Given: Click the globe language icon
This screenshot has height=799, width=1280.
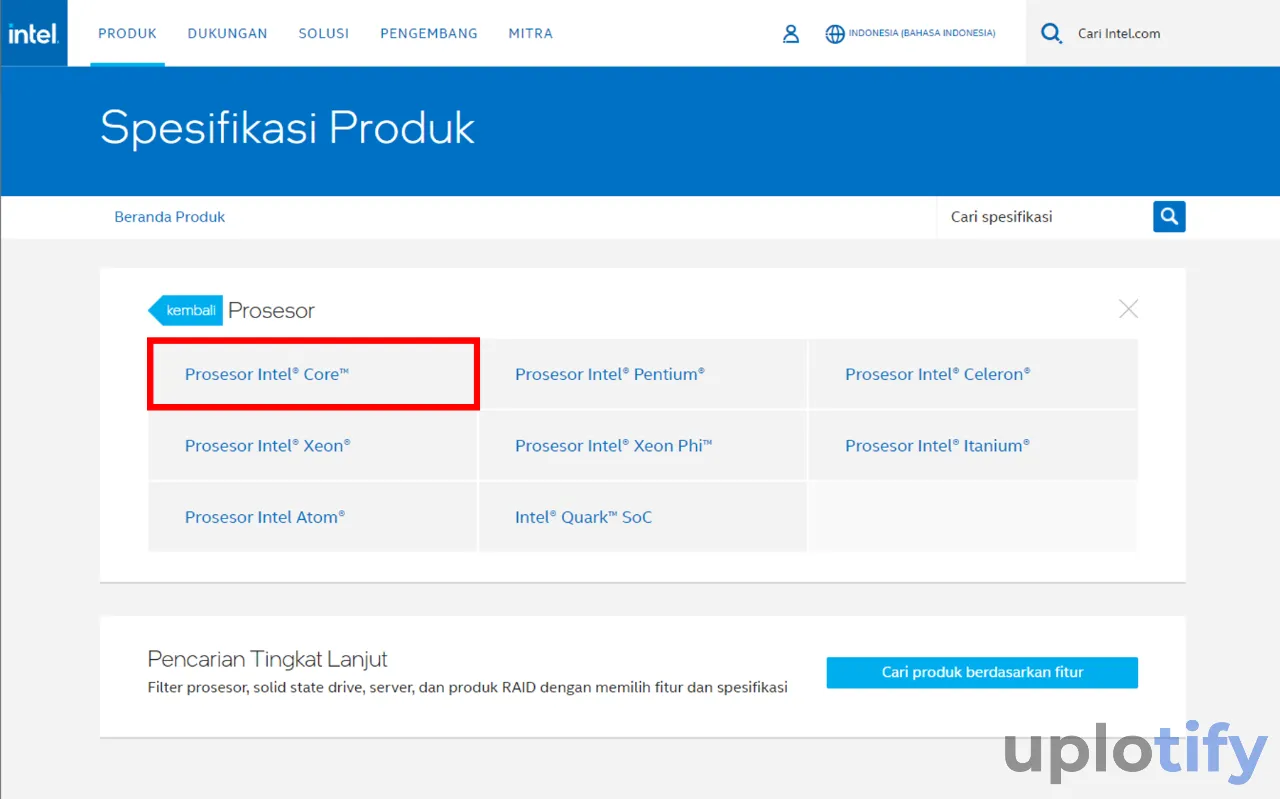Looking at the screenshot, I should tap(835, 34).
